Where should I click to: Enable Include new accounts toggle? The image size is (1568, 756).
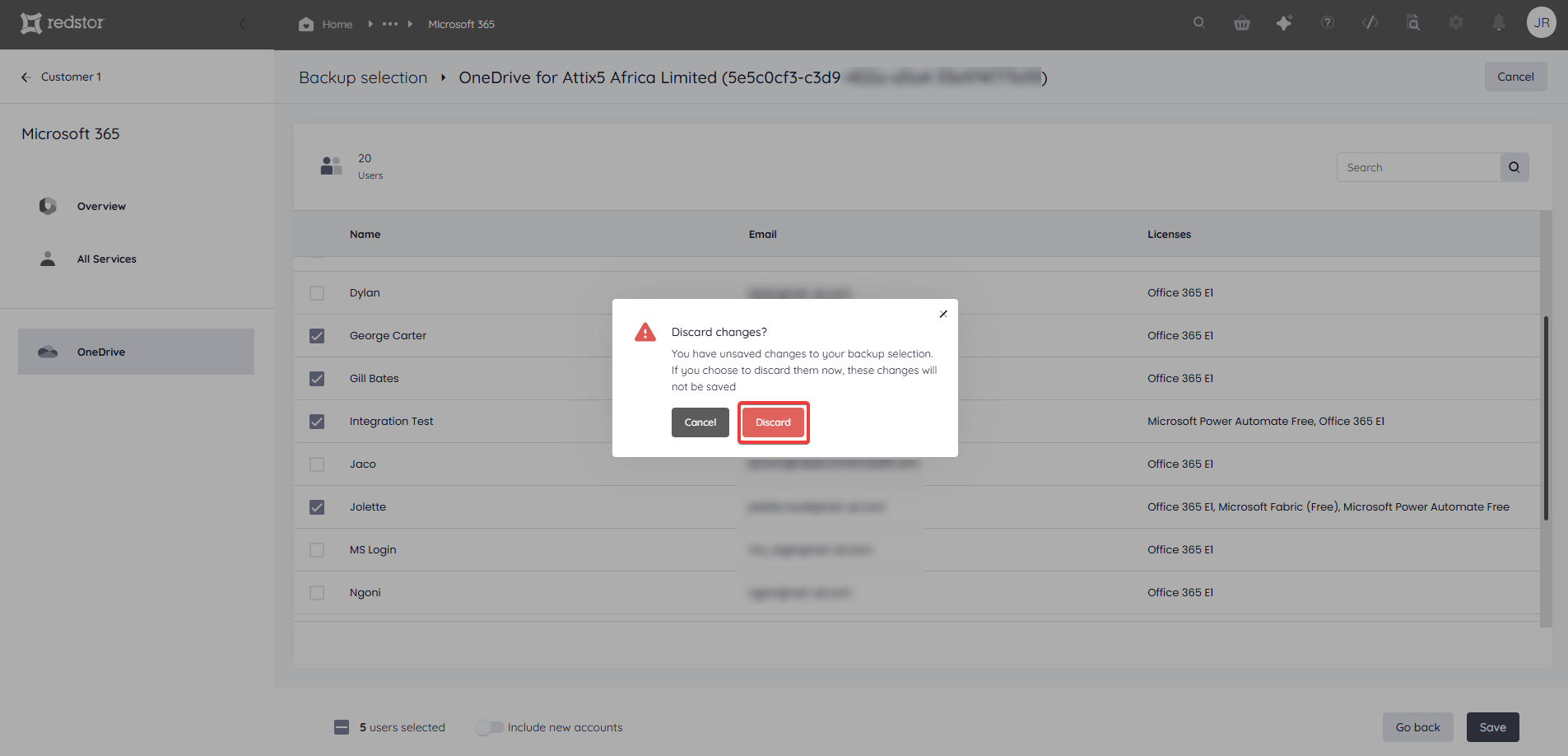click(489, 727)
